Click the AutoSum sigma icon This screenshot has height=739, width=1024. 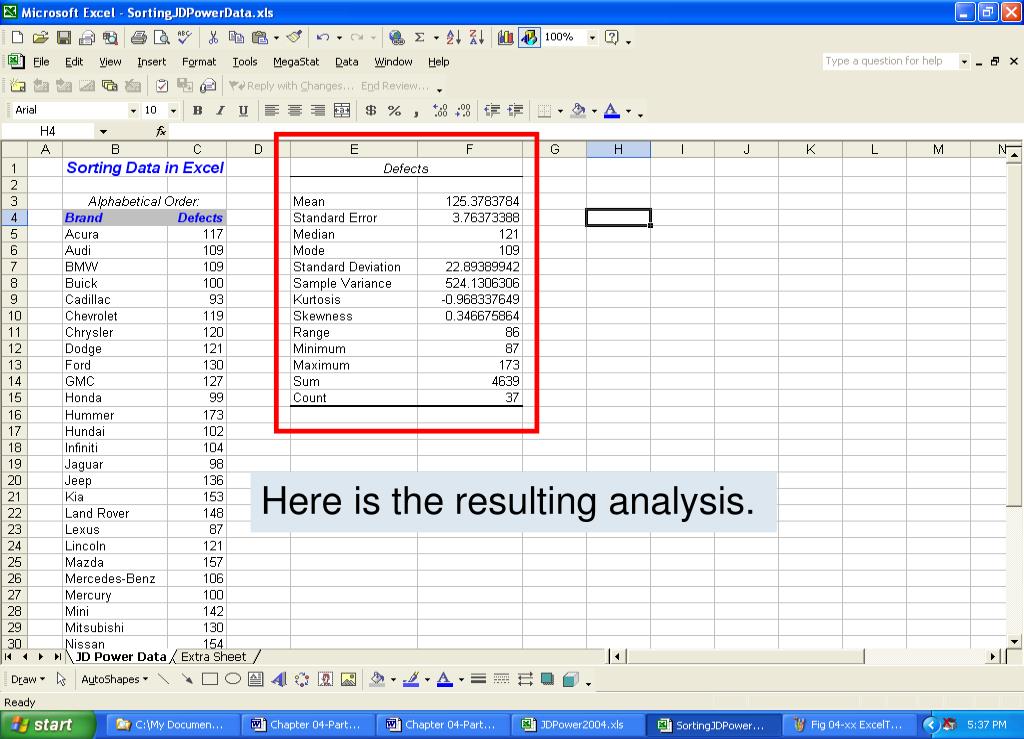(x=419, y=37)
